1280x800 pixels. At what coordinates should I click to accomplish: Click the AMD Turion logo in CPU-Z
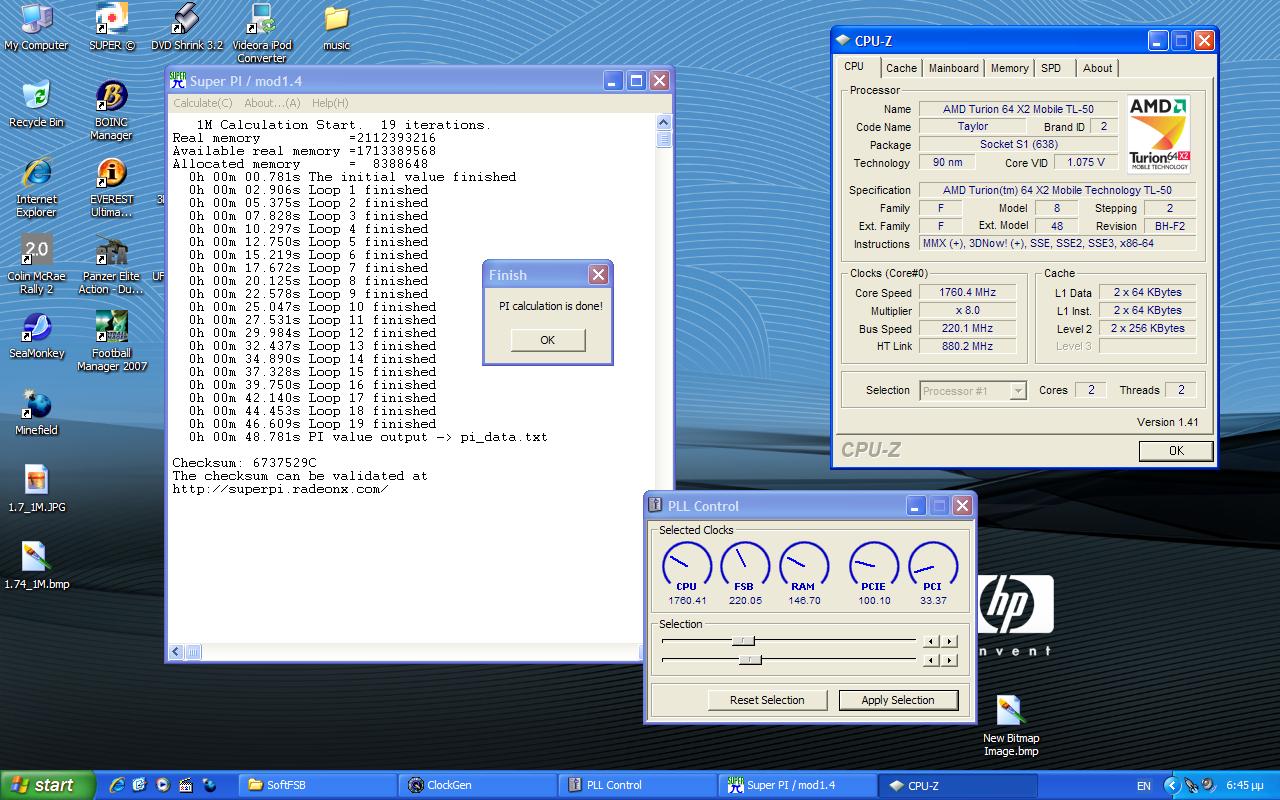1158,133
